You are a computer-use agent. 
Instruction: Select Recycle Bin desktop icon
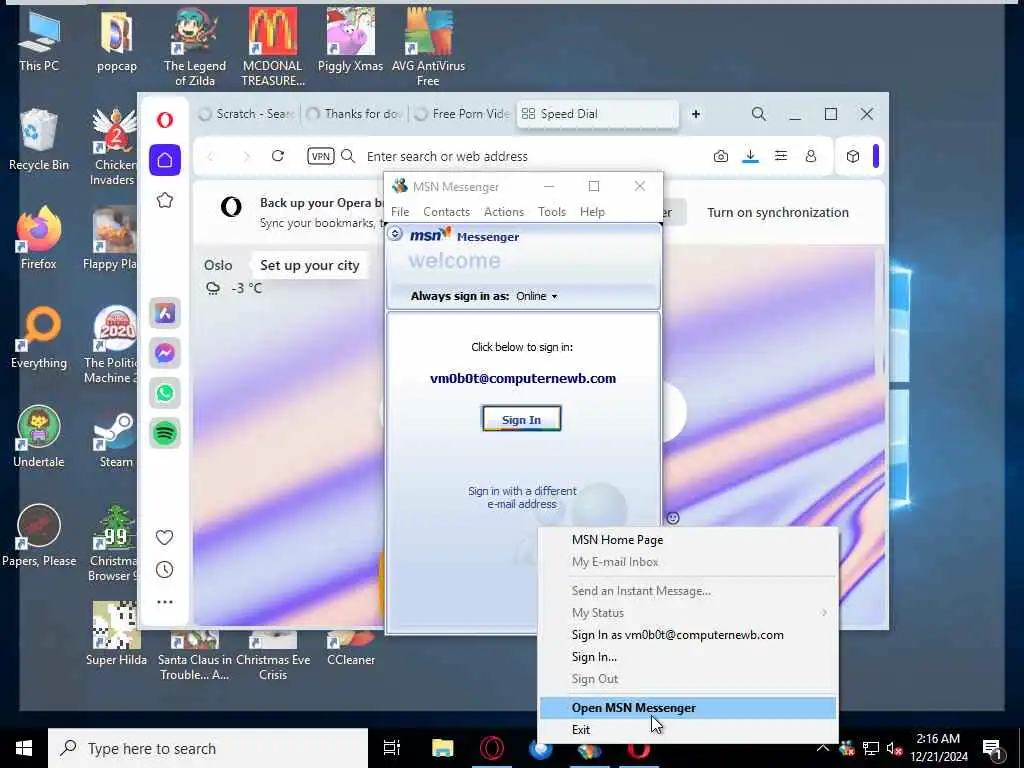39,140
